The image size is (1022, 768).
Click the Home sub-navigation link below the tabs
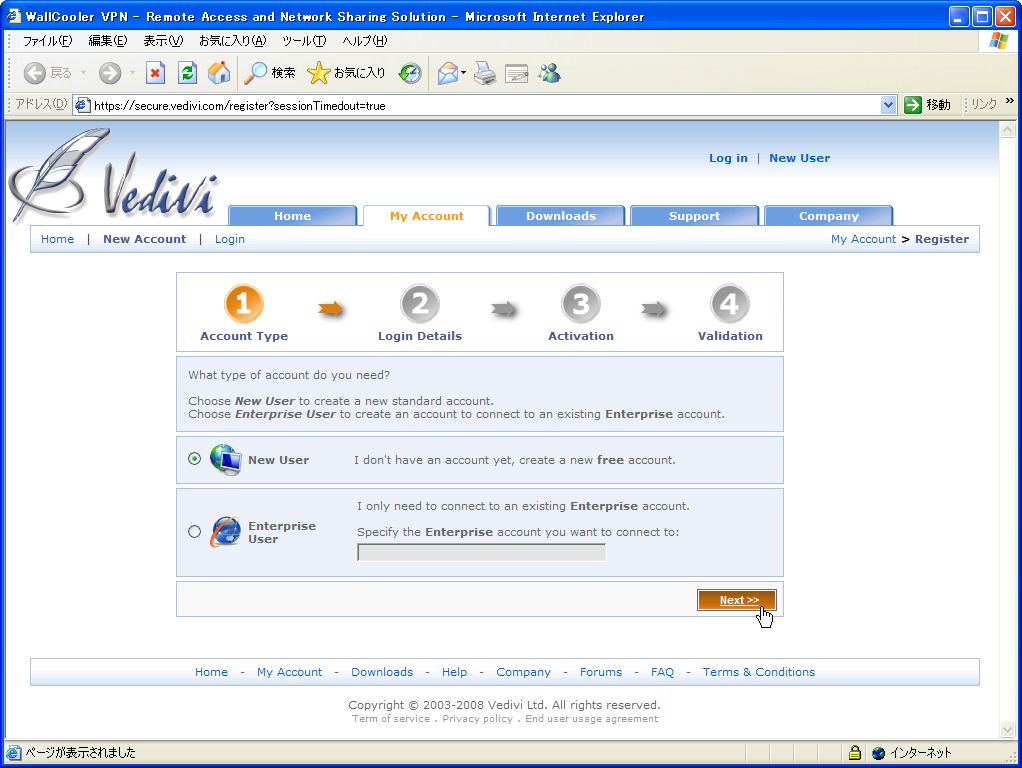57,239
